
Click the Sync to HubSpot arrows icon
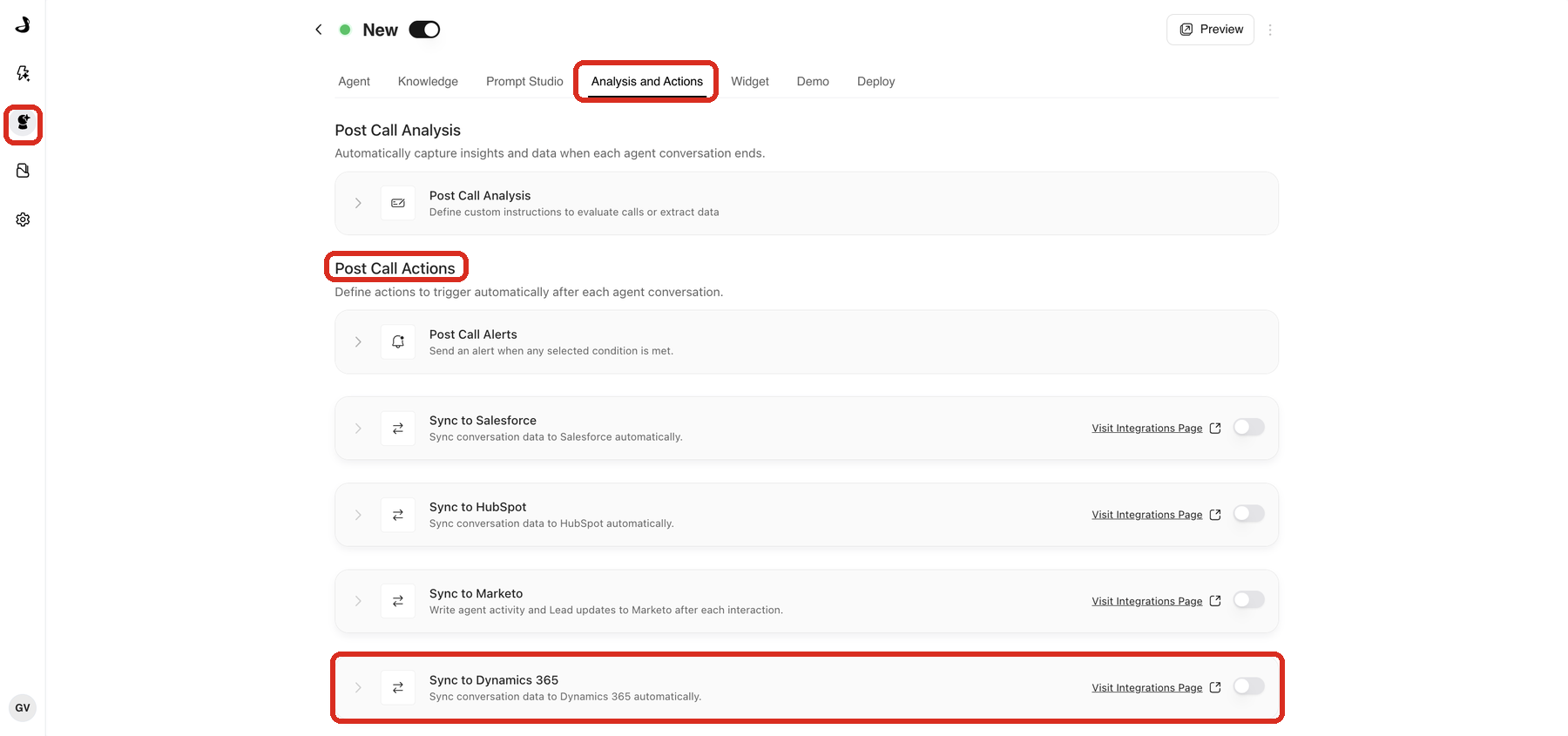coord(398,515)
